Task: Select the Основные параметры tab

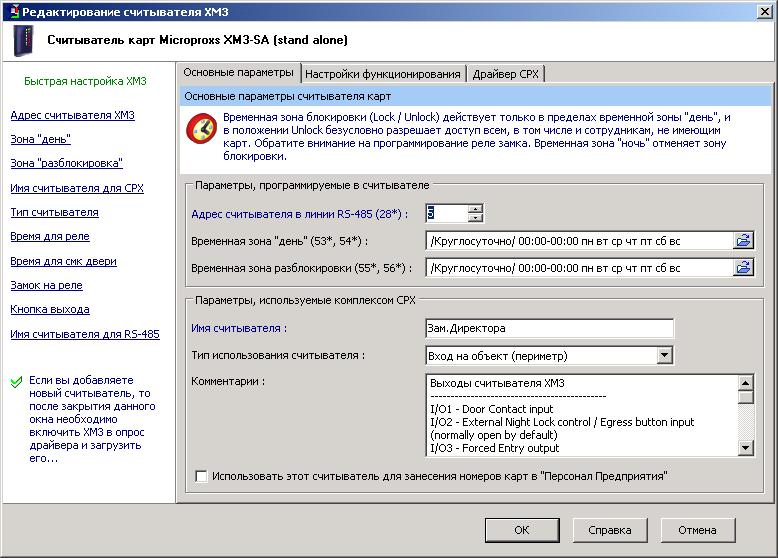Action: pos(239,73)
